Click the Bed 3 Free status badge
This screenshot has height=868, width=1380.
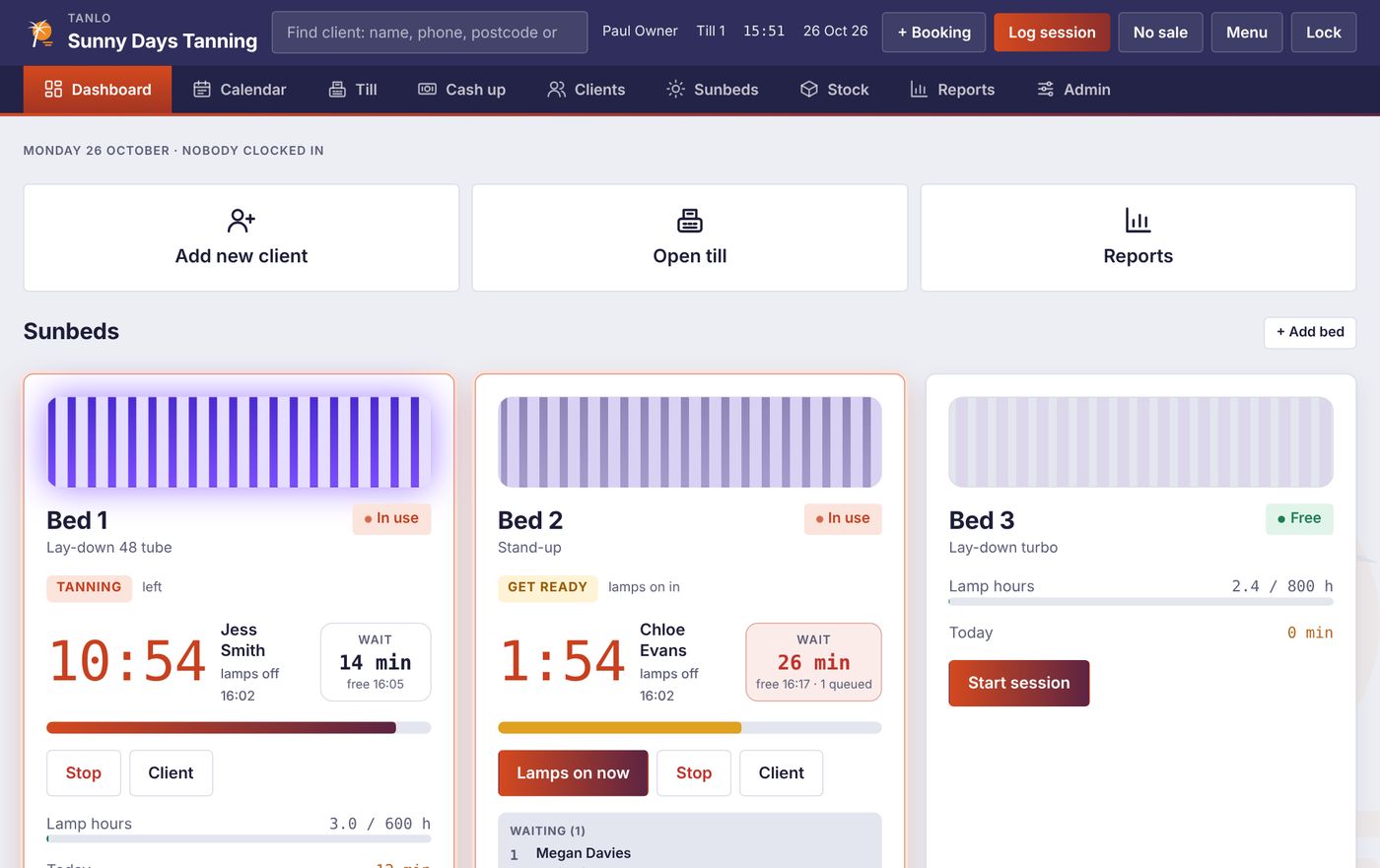1299,518
